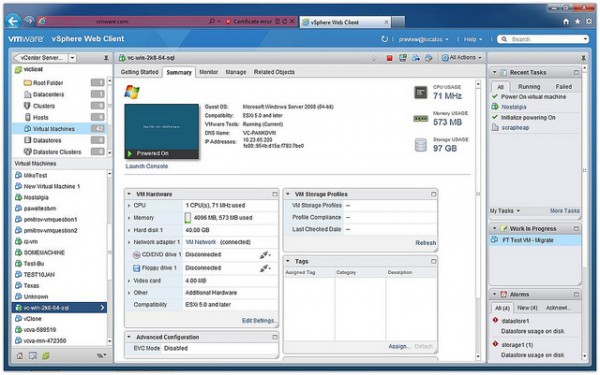
Task: Pin the vCenter navigator panel
Action: (x=106, y=58)
